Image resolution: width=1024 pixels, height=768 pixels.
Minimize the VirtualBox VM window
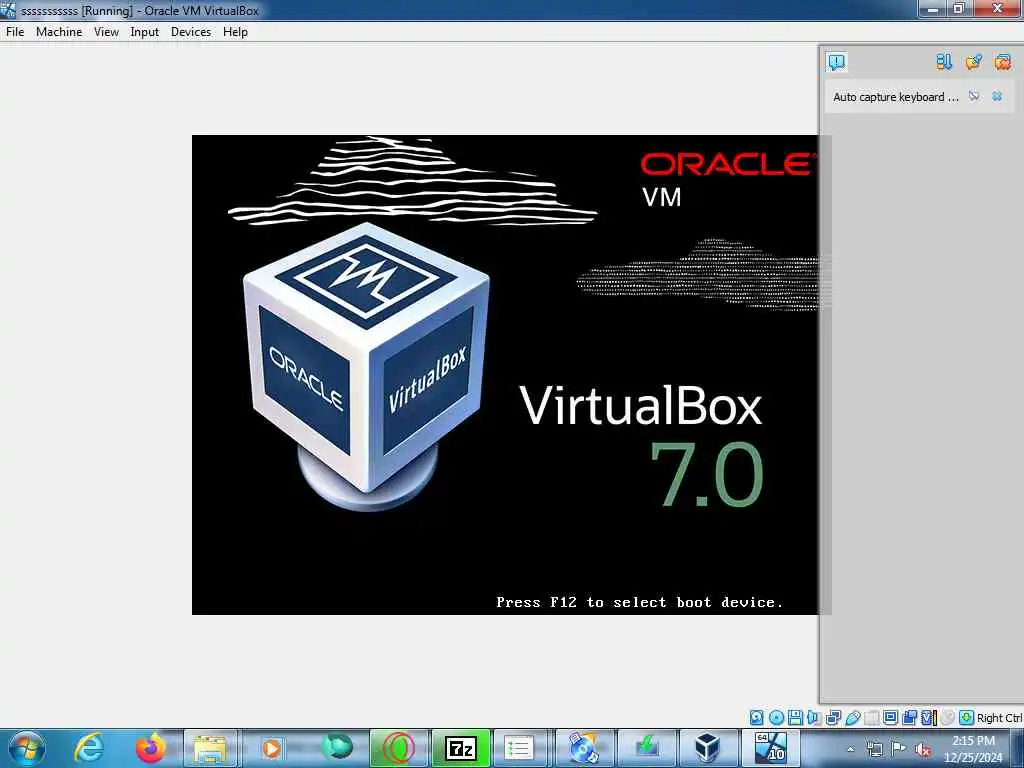[x=933, y=8]
